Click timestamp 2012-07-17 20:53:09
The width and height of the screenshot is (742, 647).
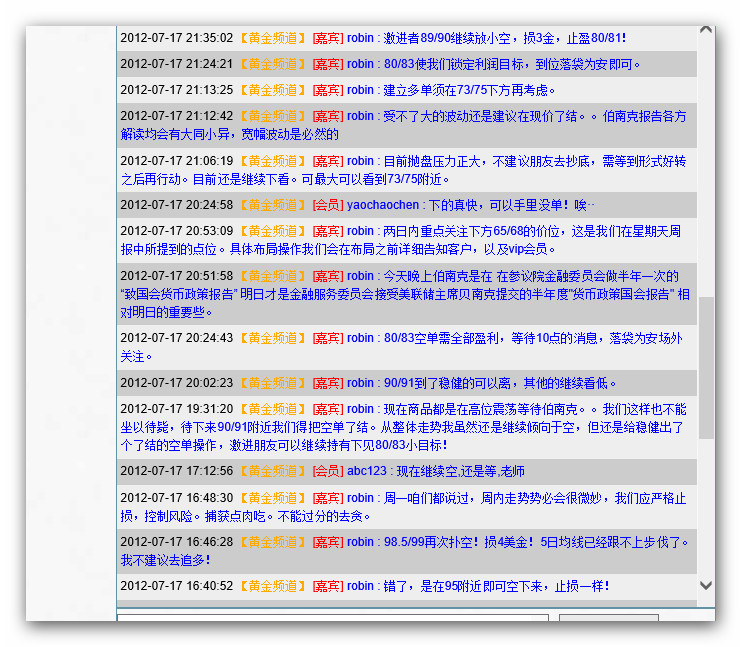point(177,231)
